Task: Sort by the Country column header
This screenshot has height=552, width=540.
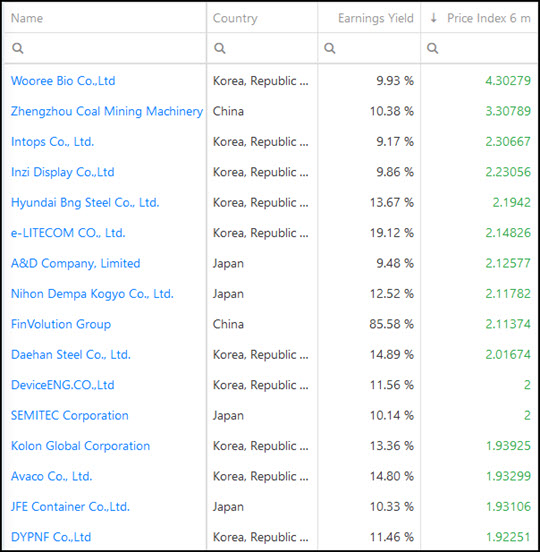Action: coord(235,18)
